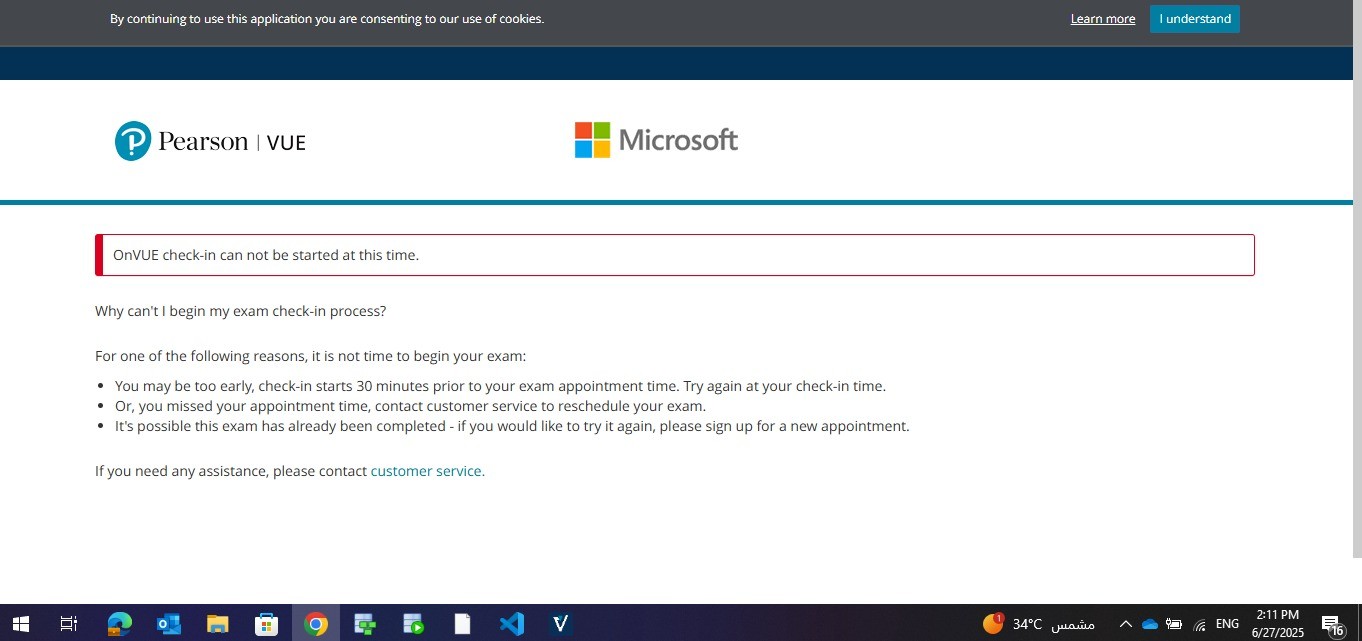Launch Microsoft Edge from taskbar
This screenshot has height=641, width=1362.
[120, 624]
